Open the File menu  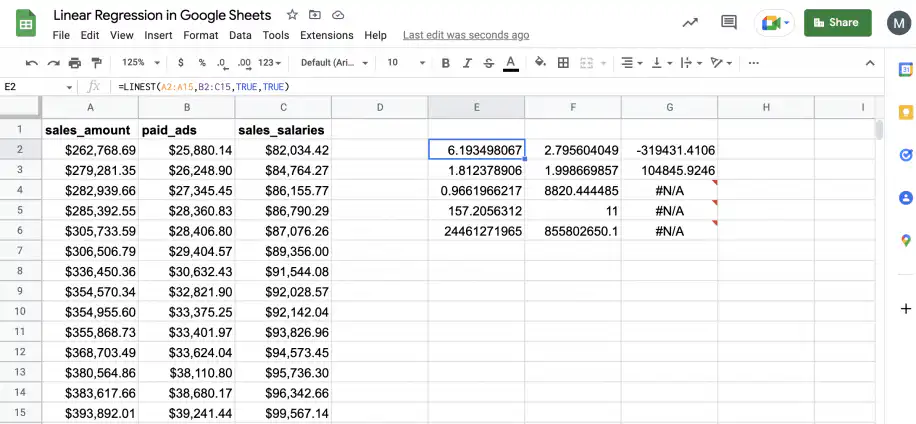[61, 35]
